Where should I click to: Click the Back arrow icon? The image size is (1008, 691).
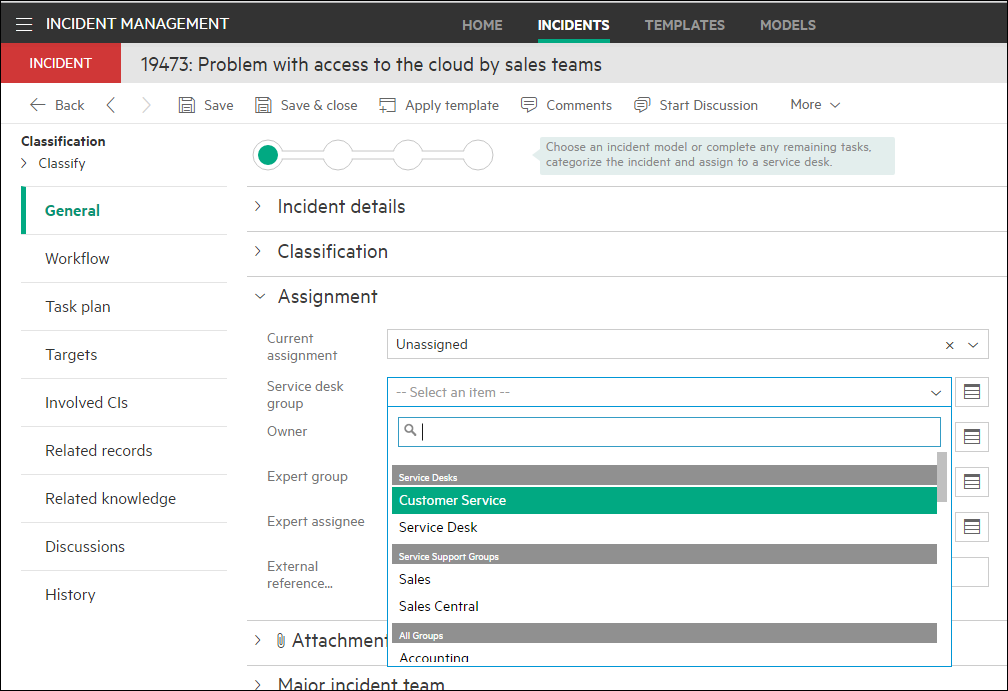tap(38, 105)
